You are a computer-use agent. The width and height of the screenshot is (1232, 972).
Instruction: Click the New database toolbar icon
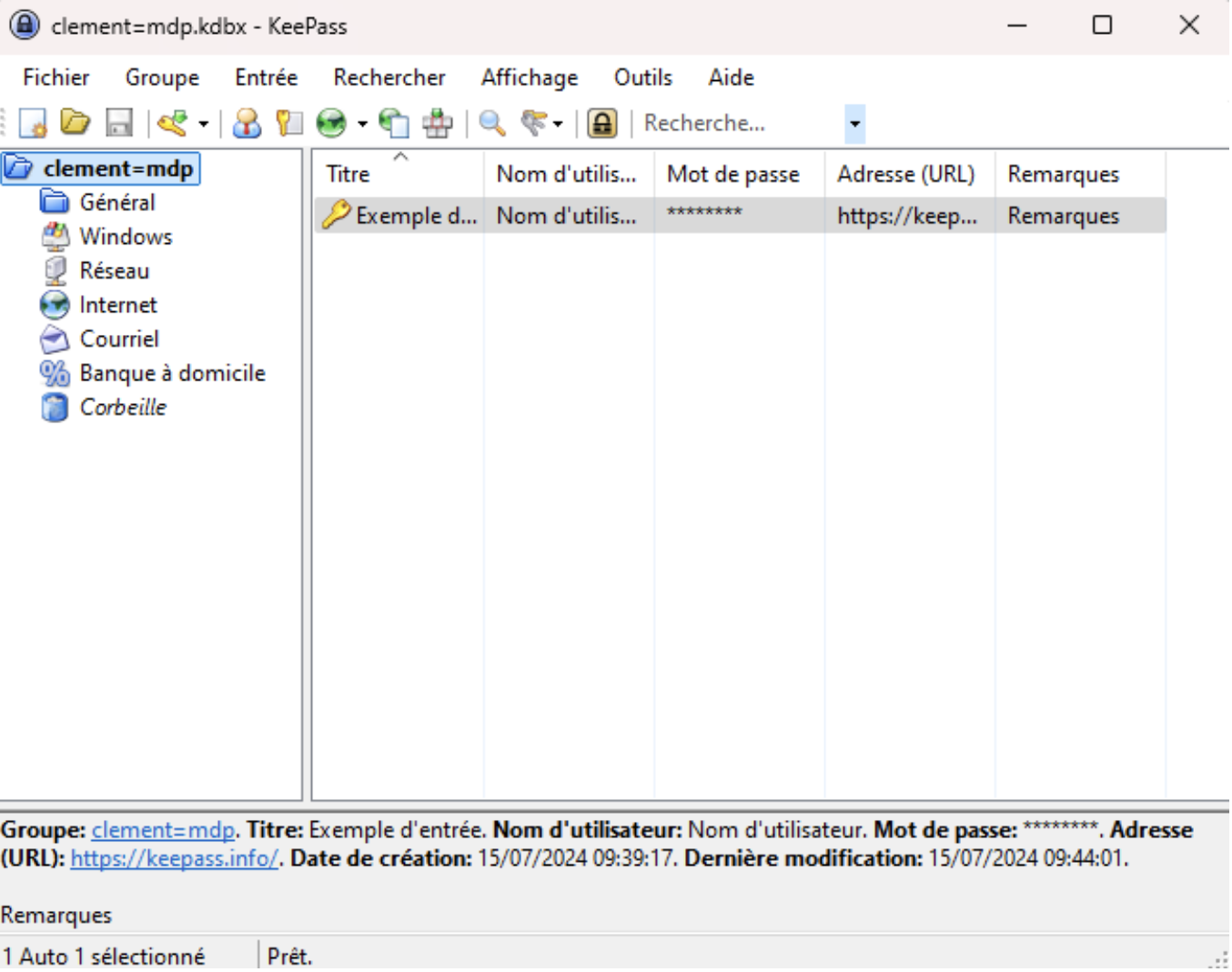pos(33,123)
